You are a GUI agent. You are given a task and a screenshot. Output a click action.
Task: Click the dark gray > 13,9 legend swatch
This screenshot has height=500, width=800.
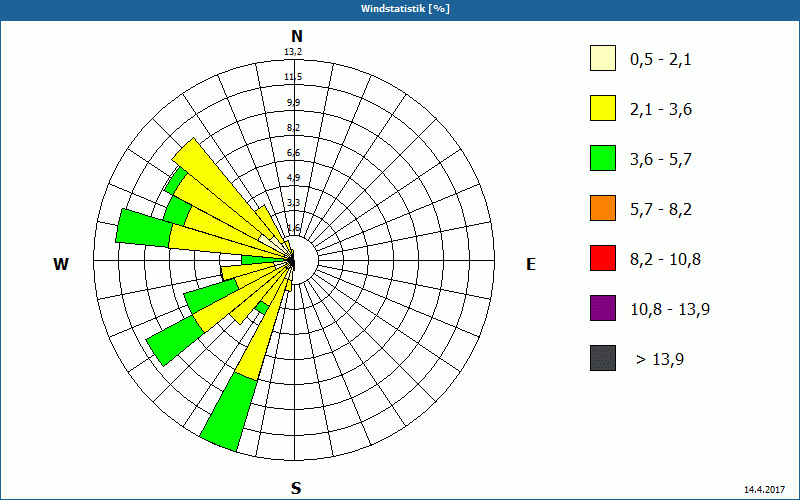[x=603, y=358]
